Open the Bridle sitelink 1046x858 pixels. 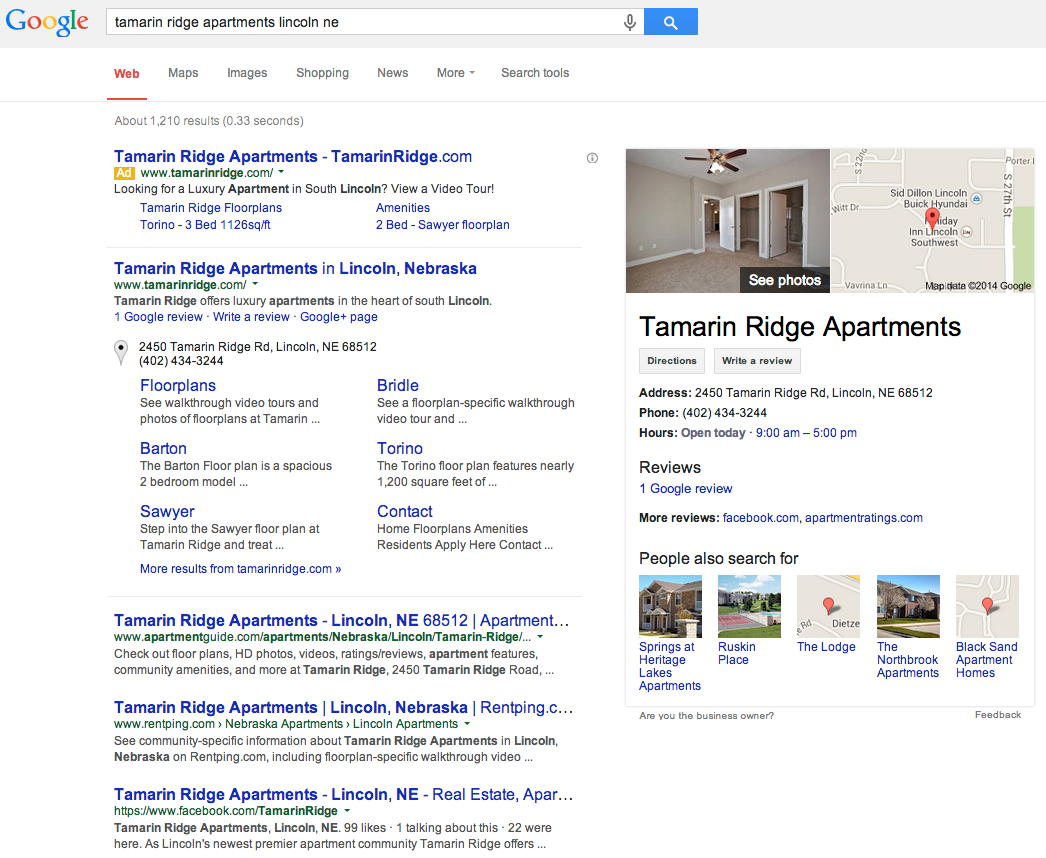click(398, 385)
